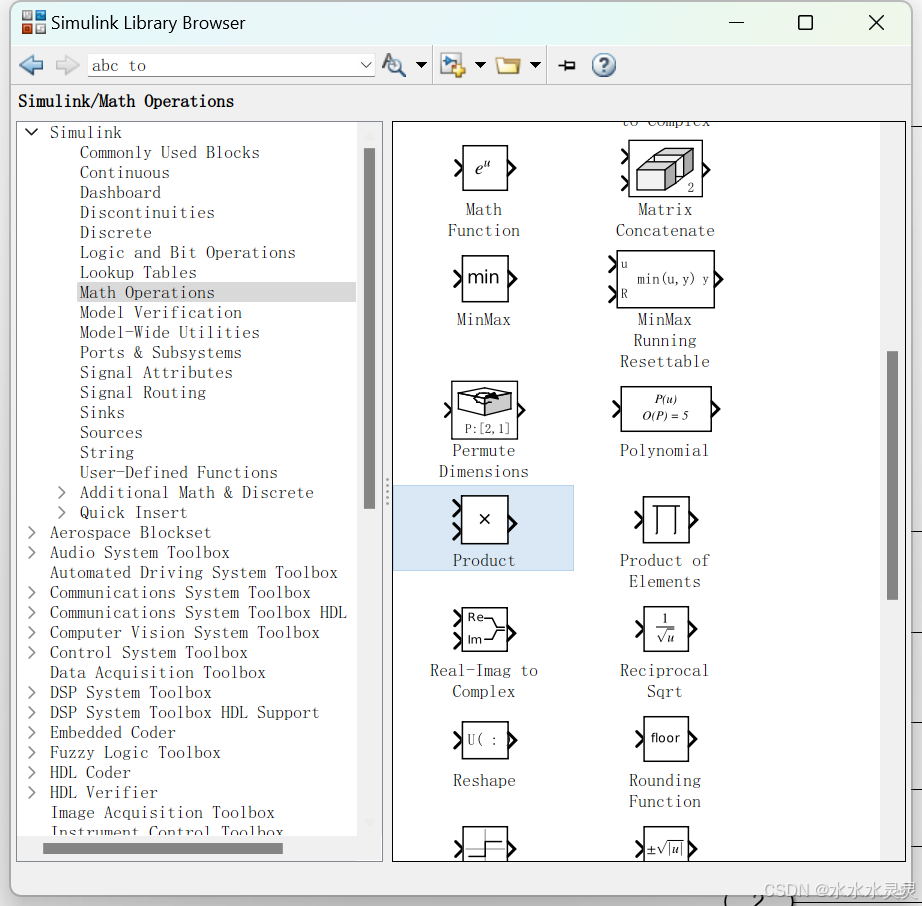This screenshot has height=906, width=922.
Task: Select the Product block icon
Action: (x=484, y=520)
